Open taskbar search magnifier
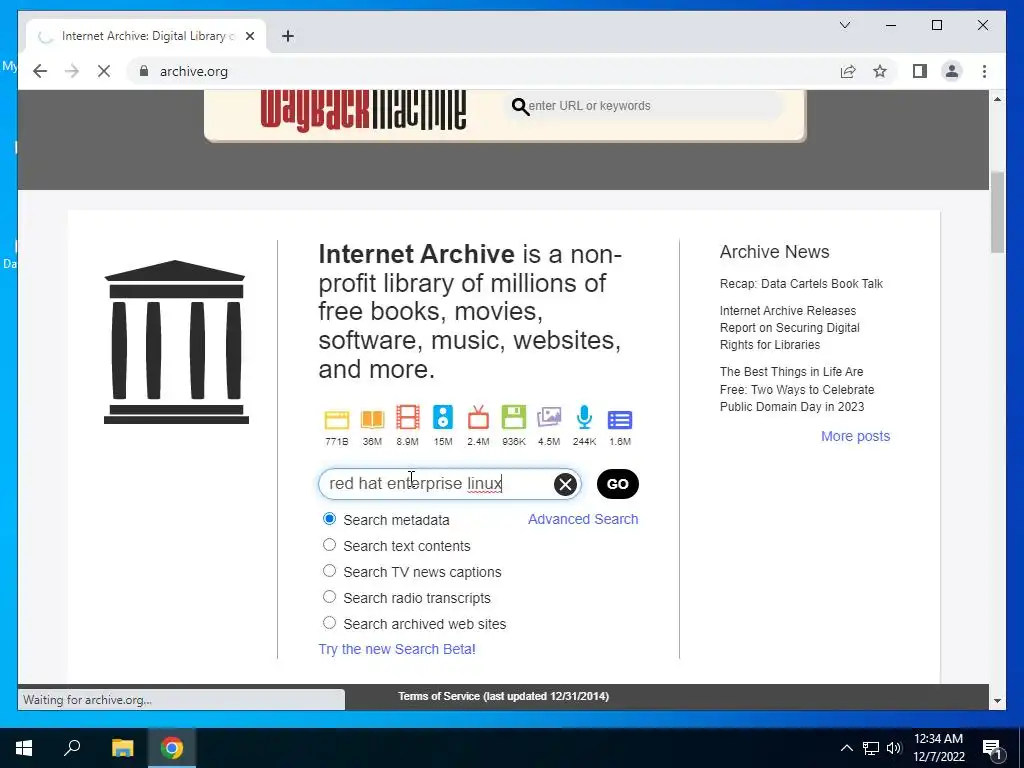Screen dimensions: 1024x768 tap(72, 748)
